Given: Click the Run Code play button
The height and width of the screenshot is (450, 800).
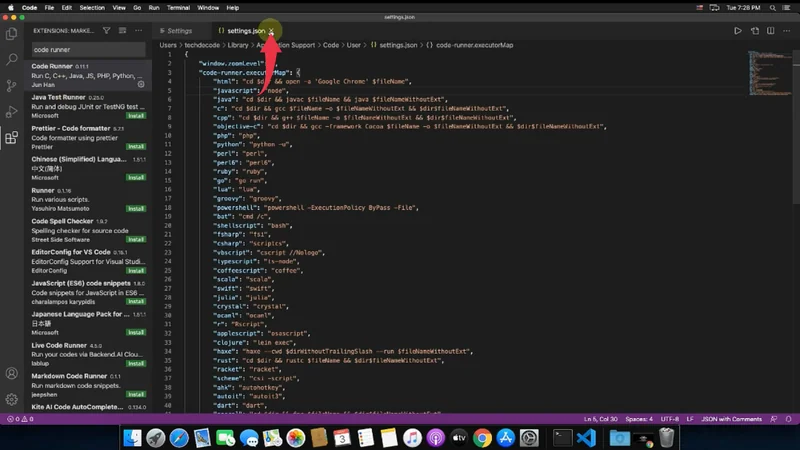Looking at the screenshot, I should [738, 31].
